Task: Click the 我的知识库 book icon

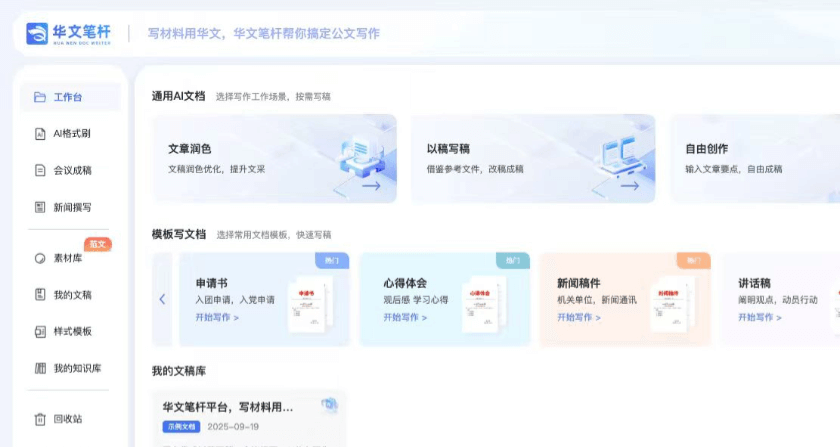Action: point(40,368)
